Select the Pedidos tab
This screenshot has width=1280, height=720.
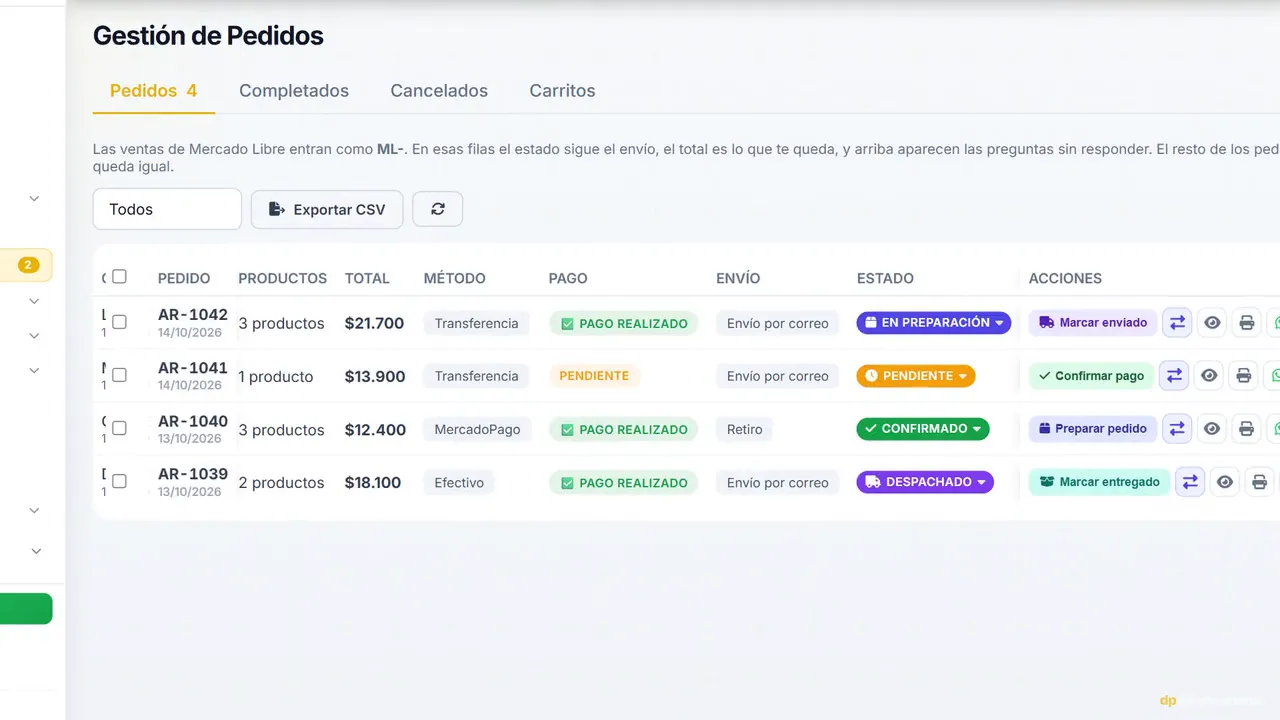pos(153,91)
